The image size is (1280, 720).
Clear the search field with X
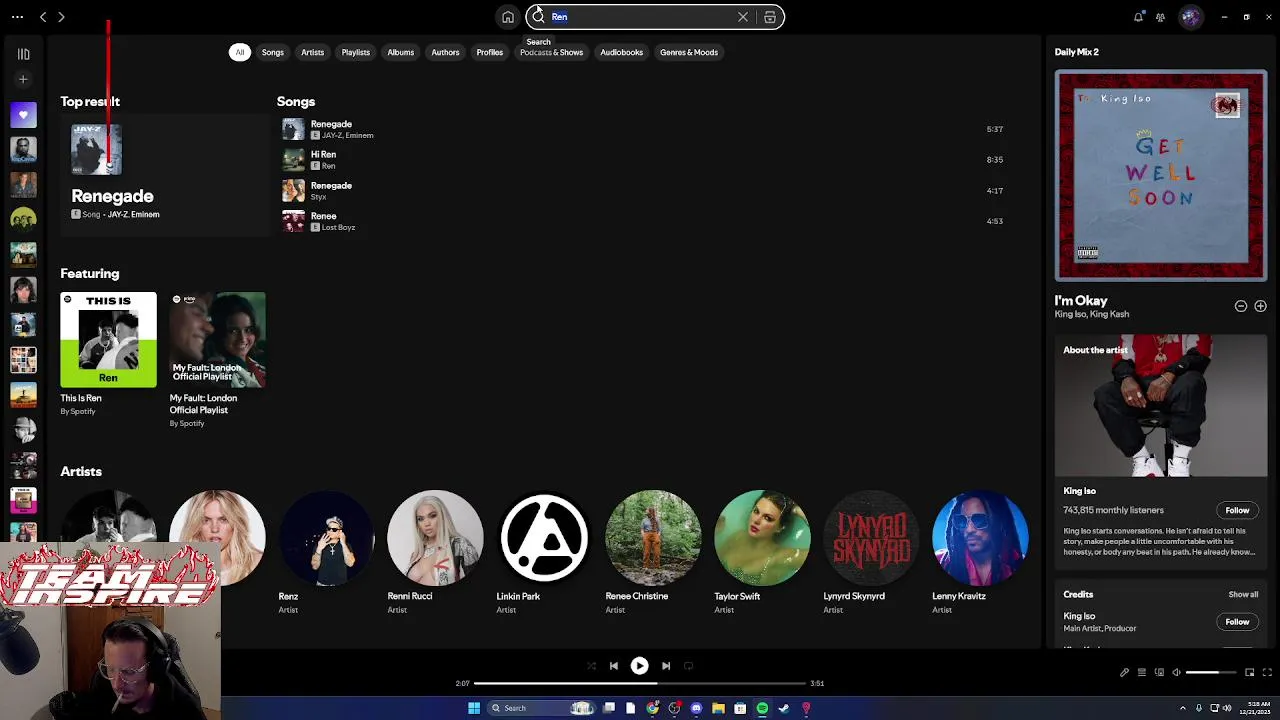coord(743,17)
